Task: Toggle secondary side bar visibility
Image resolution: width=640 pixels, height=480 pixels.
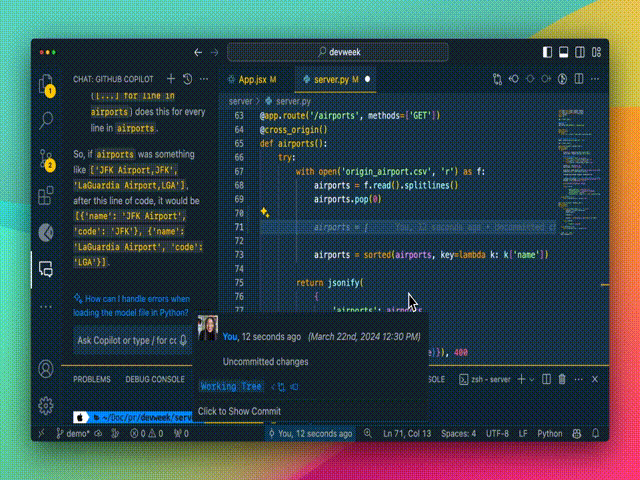Action: pos(580,52)
